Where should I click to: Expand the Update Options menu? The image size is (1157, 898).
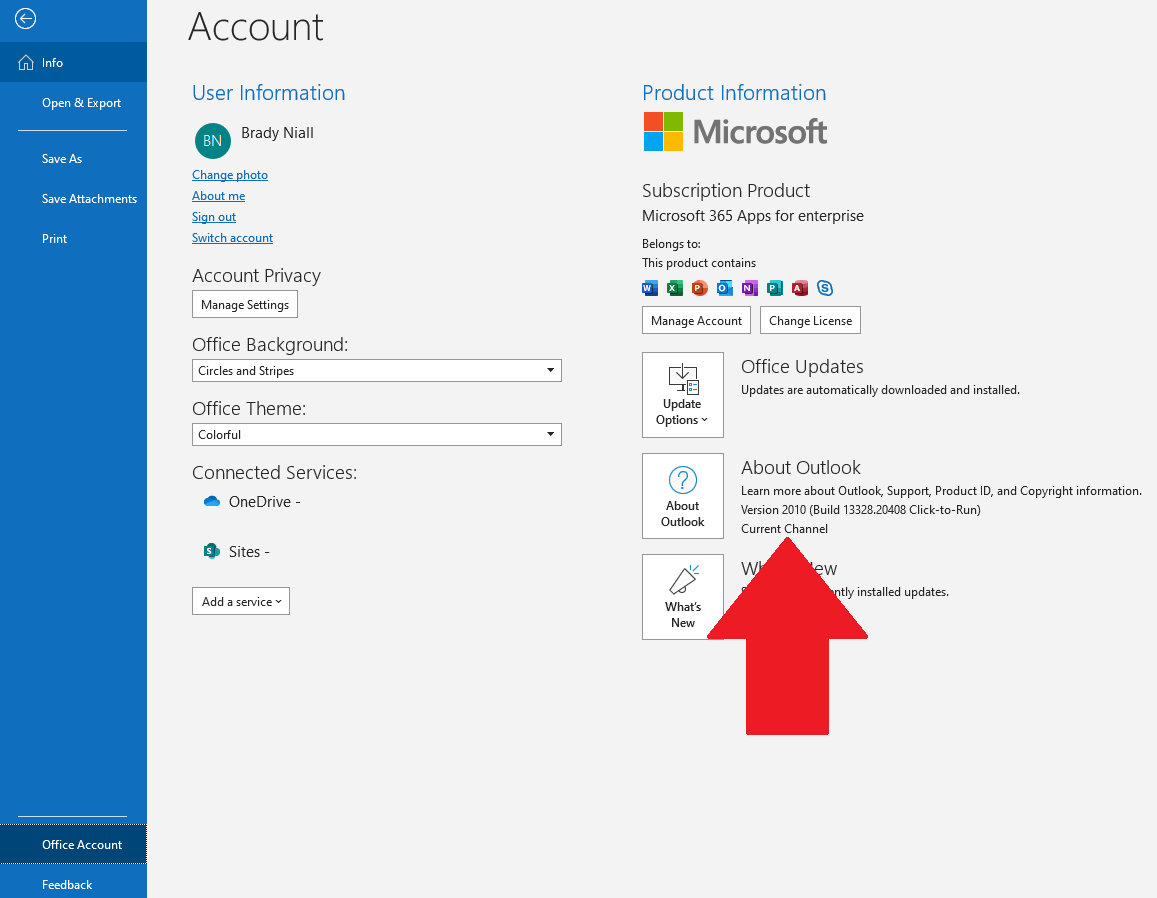point(683,395)
